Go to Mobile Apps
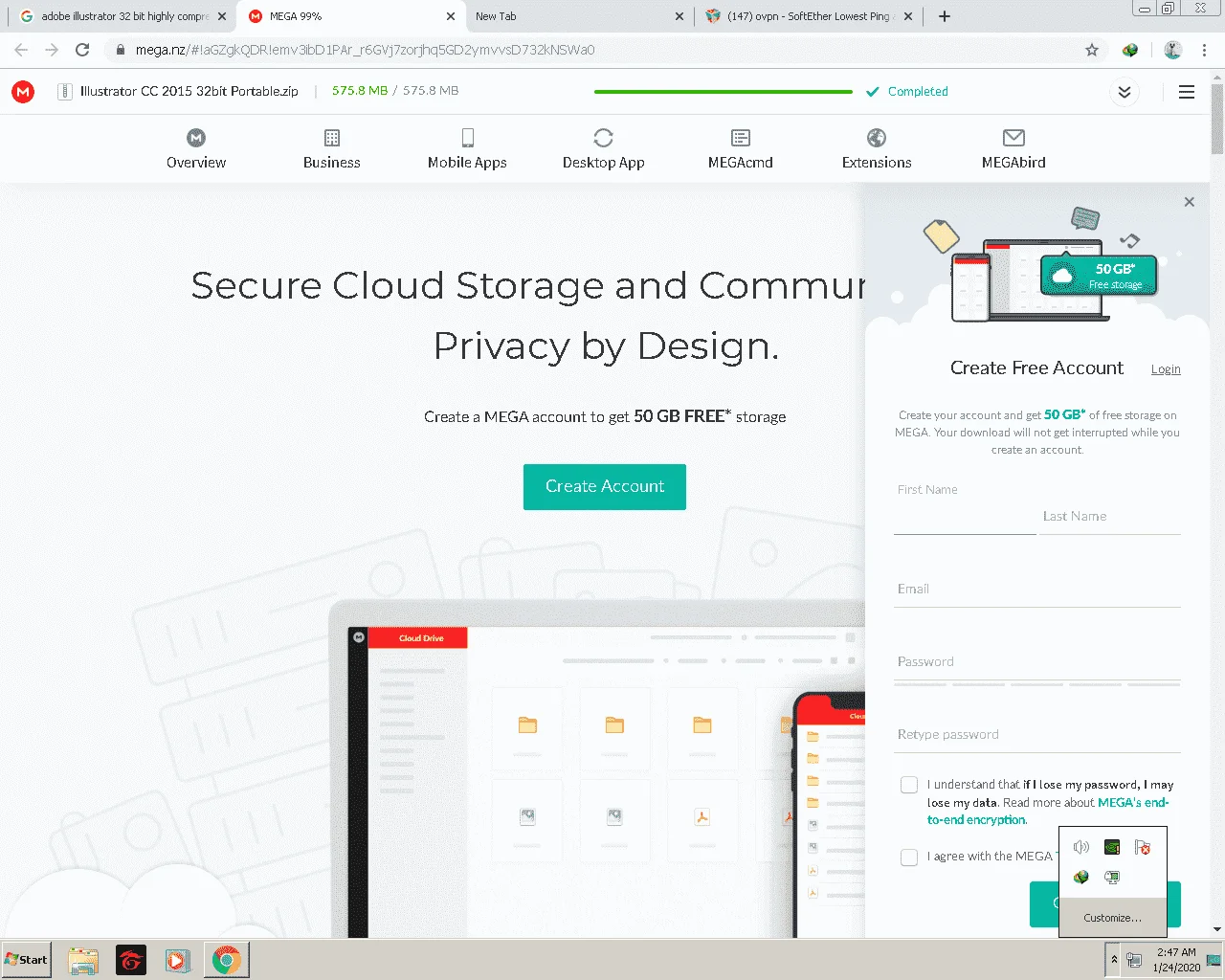1225x980 pixels. 467,150
